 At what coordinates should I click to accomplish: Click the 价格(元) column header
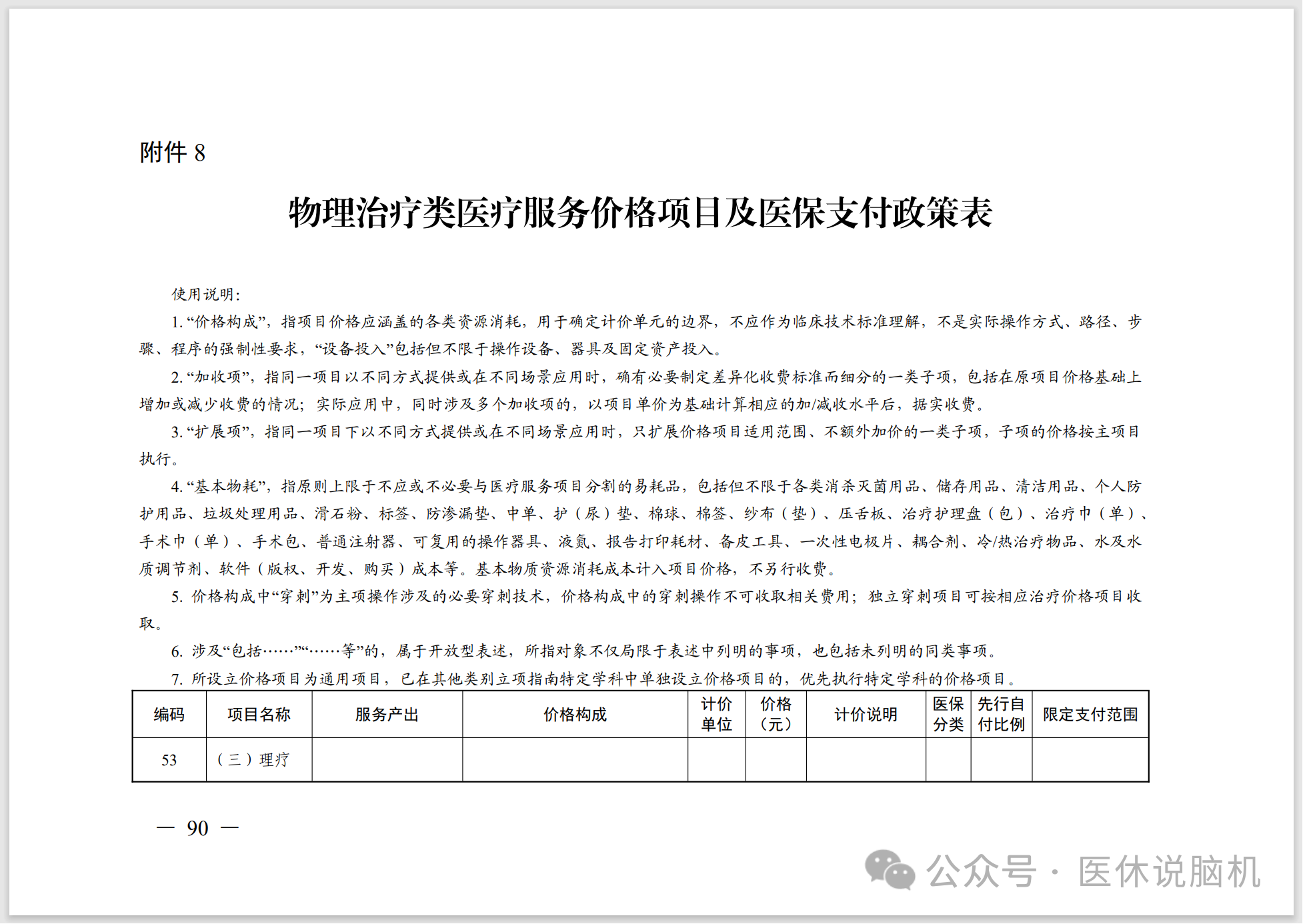[x=776, y=715]
